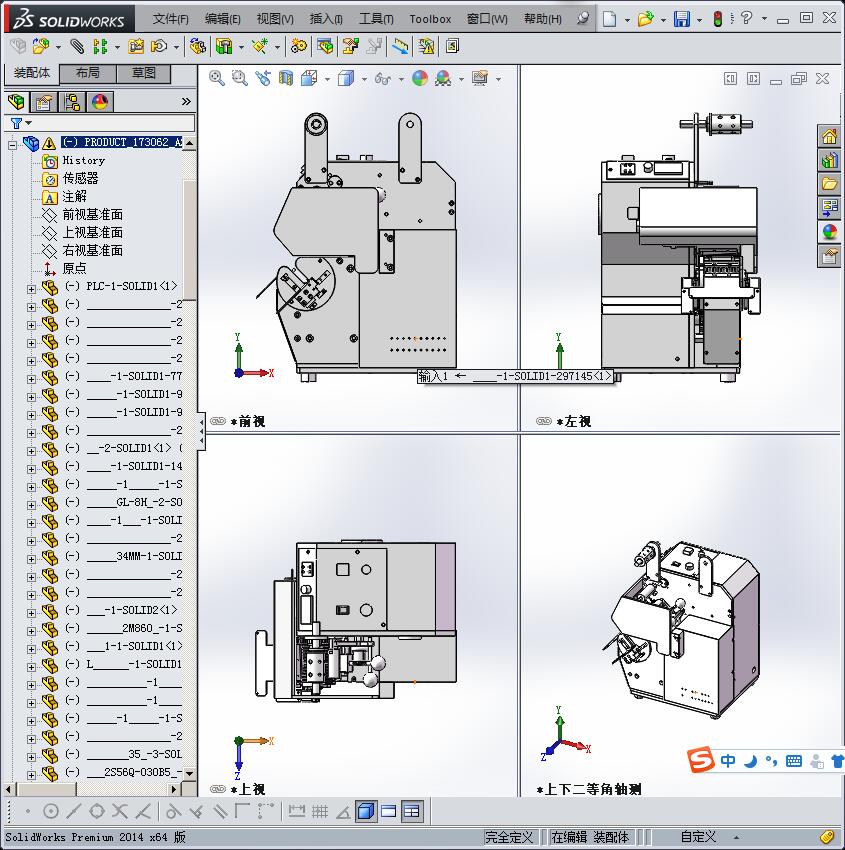Toggle Sogou IME Chinese/English mode button
The image size is (845, 850).
(728, 761)
